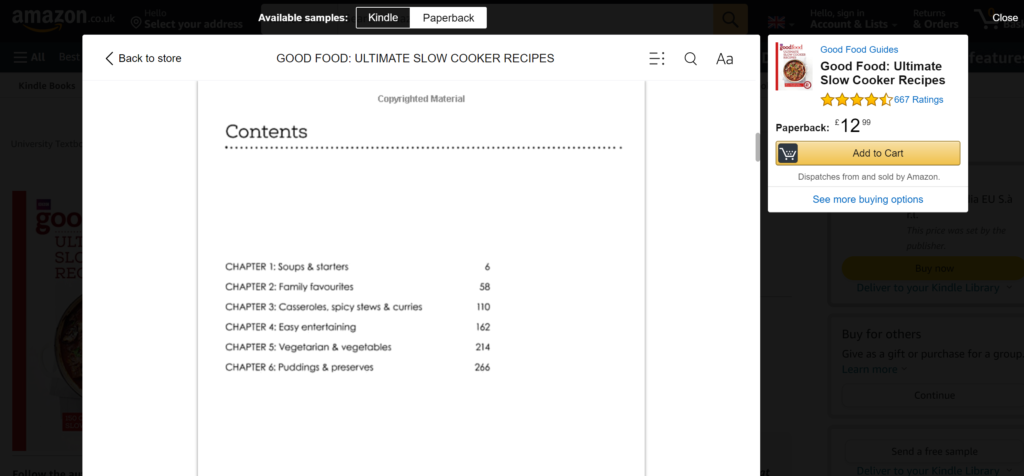Click Chapter 5: Vegetarian & vegetables
The width and height of the screenshot is (1024, 476).
(x=308, y=347)
